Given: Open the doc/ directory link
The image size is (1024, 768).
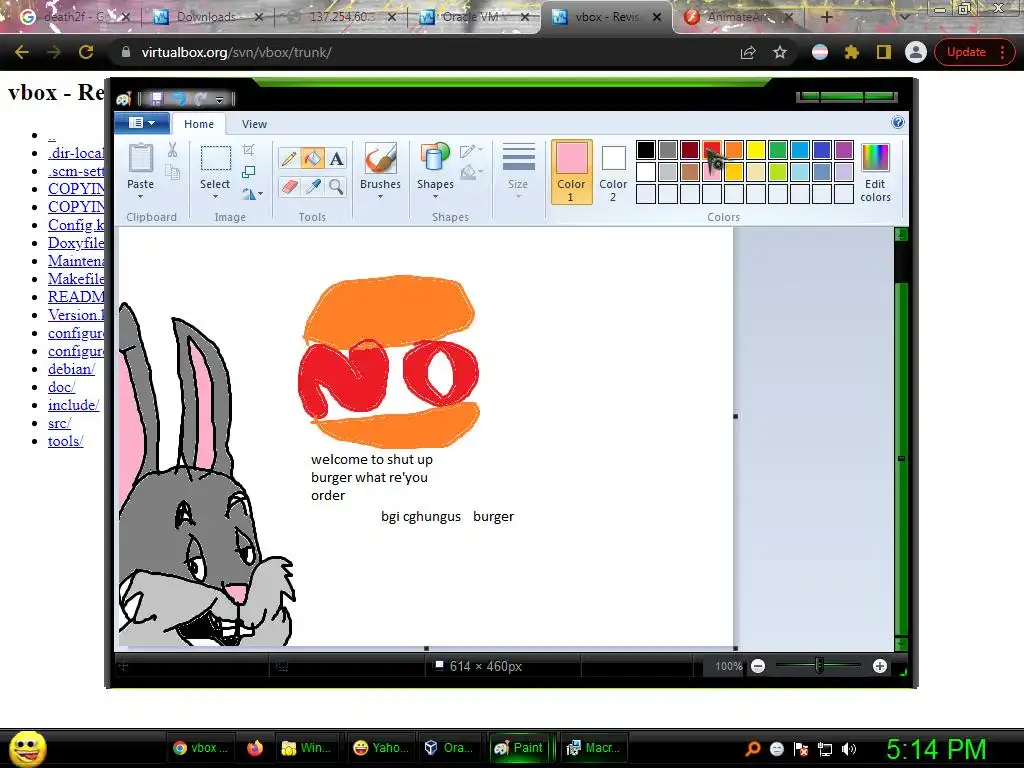Looking at the screenshot, I should coord(61,387).
